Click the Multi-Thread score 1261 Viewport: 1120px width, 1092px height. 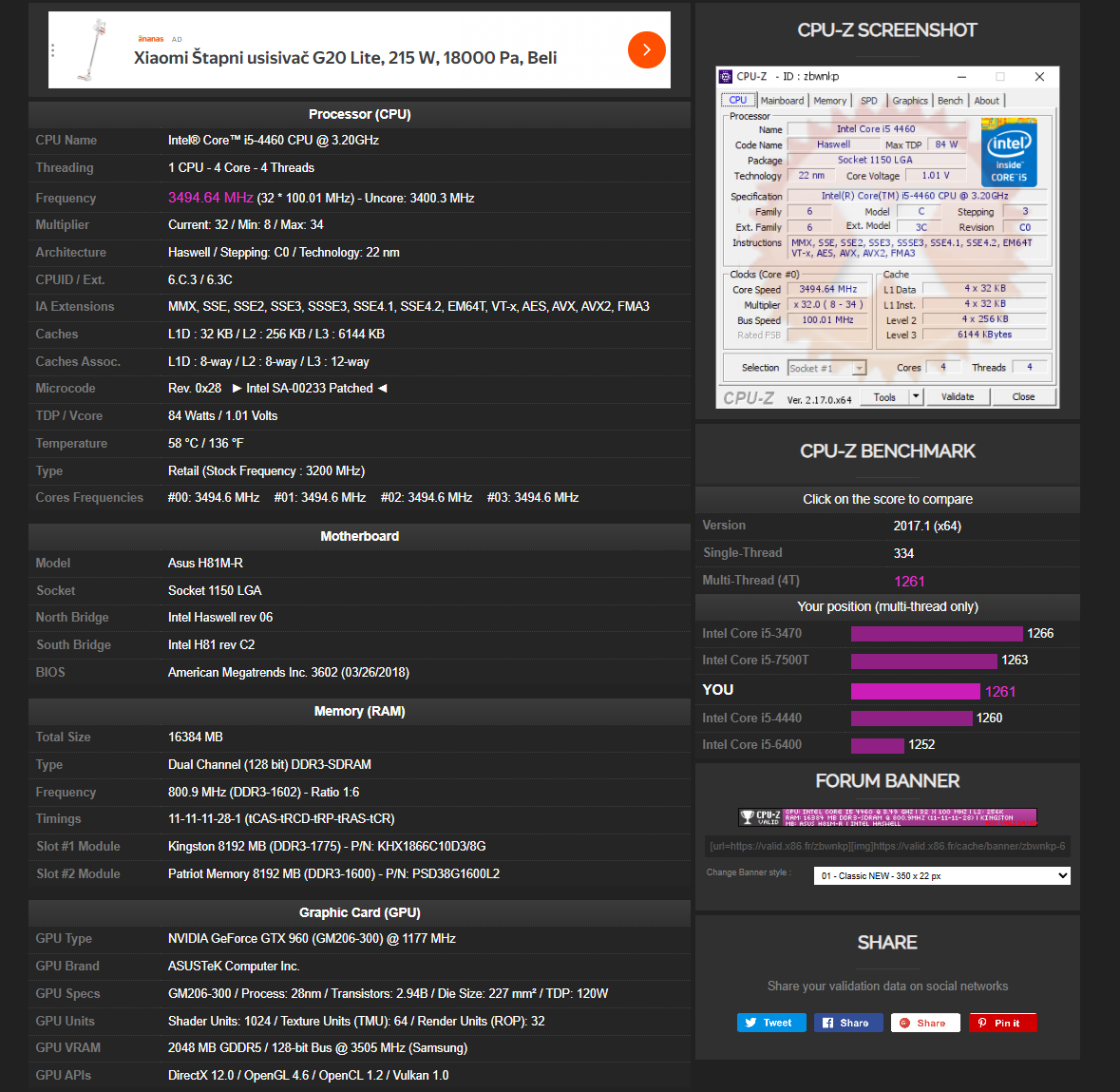(909, 581)
